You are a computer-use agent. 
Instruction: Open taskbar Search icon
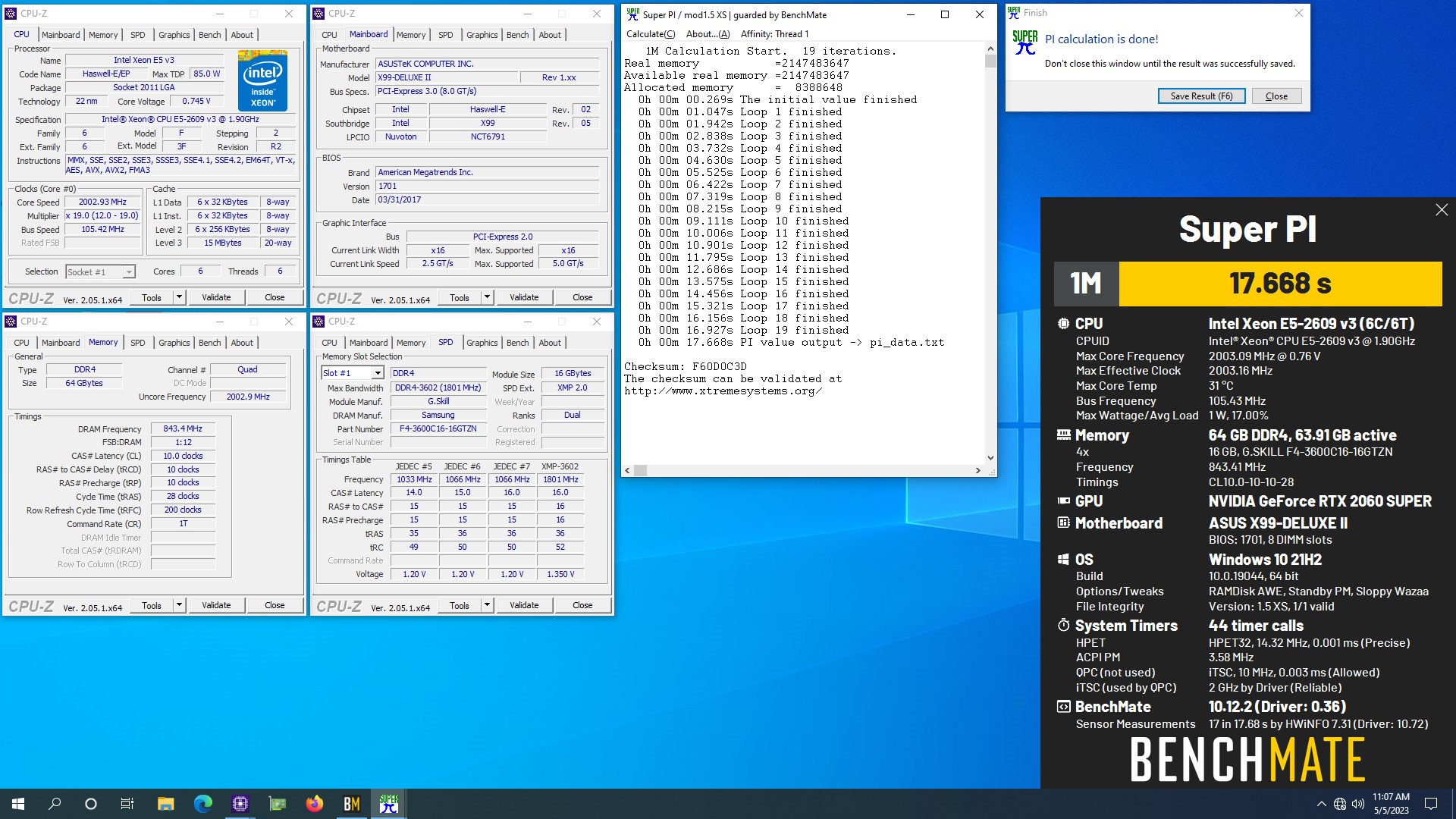[55, 804]
